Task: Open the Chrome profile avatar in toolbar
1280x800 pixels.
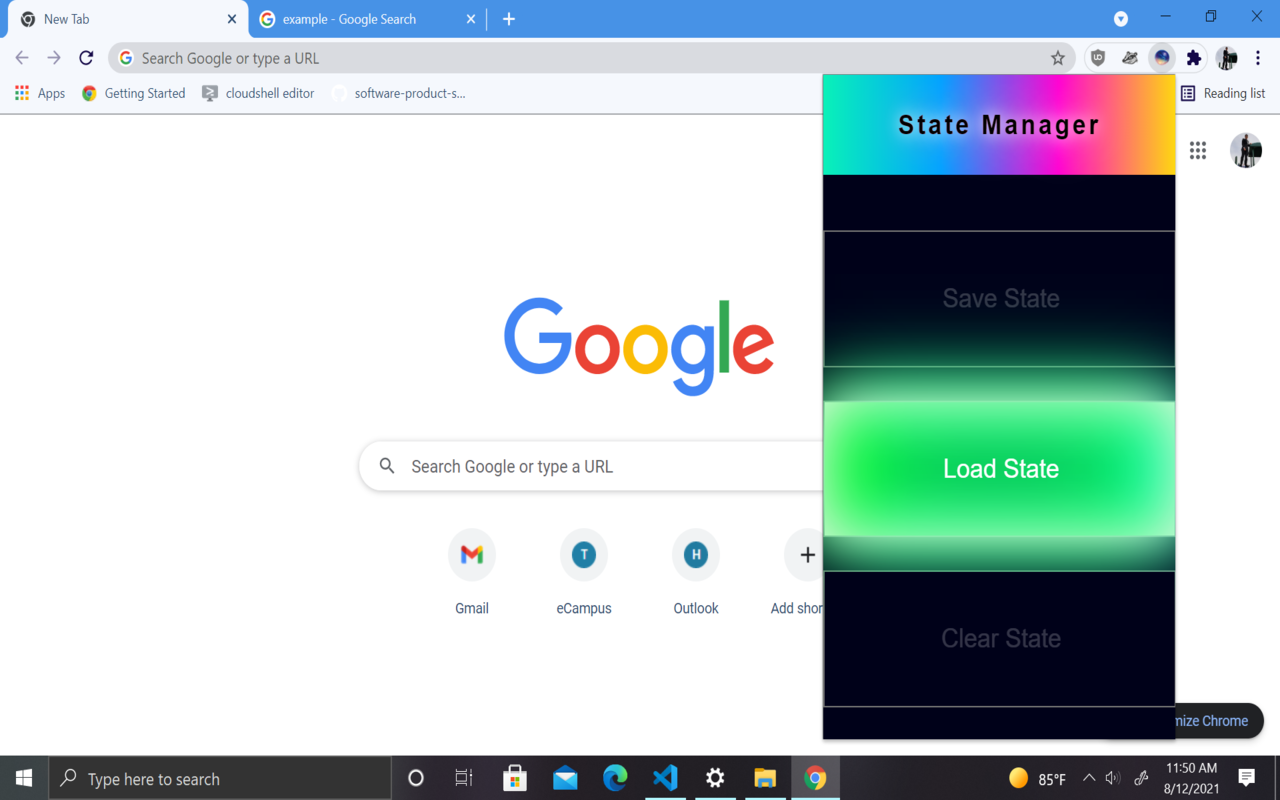Action: (1227, 58)
